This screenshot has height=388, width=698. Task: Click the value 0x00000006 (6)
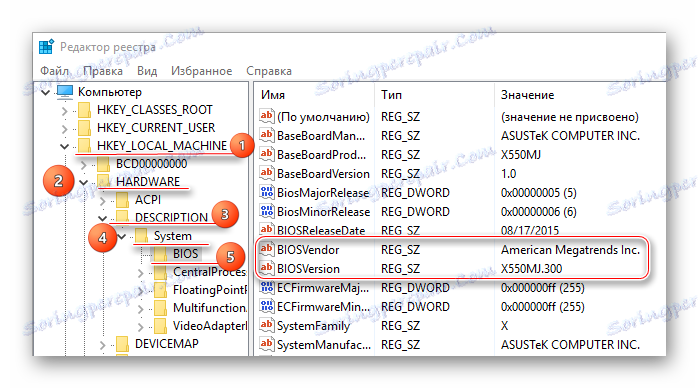pyautogui.click(x=539, y=211)
